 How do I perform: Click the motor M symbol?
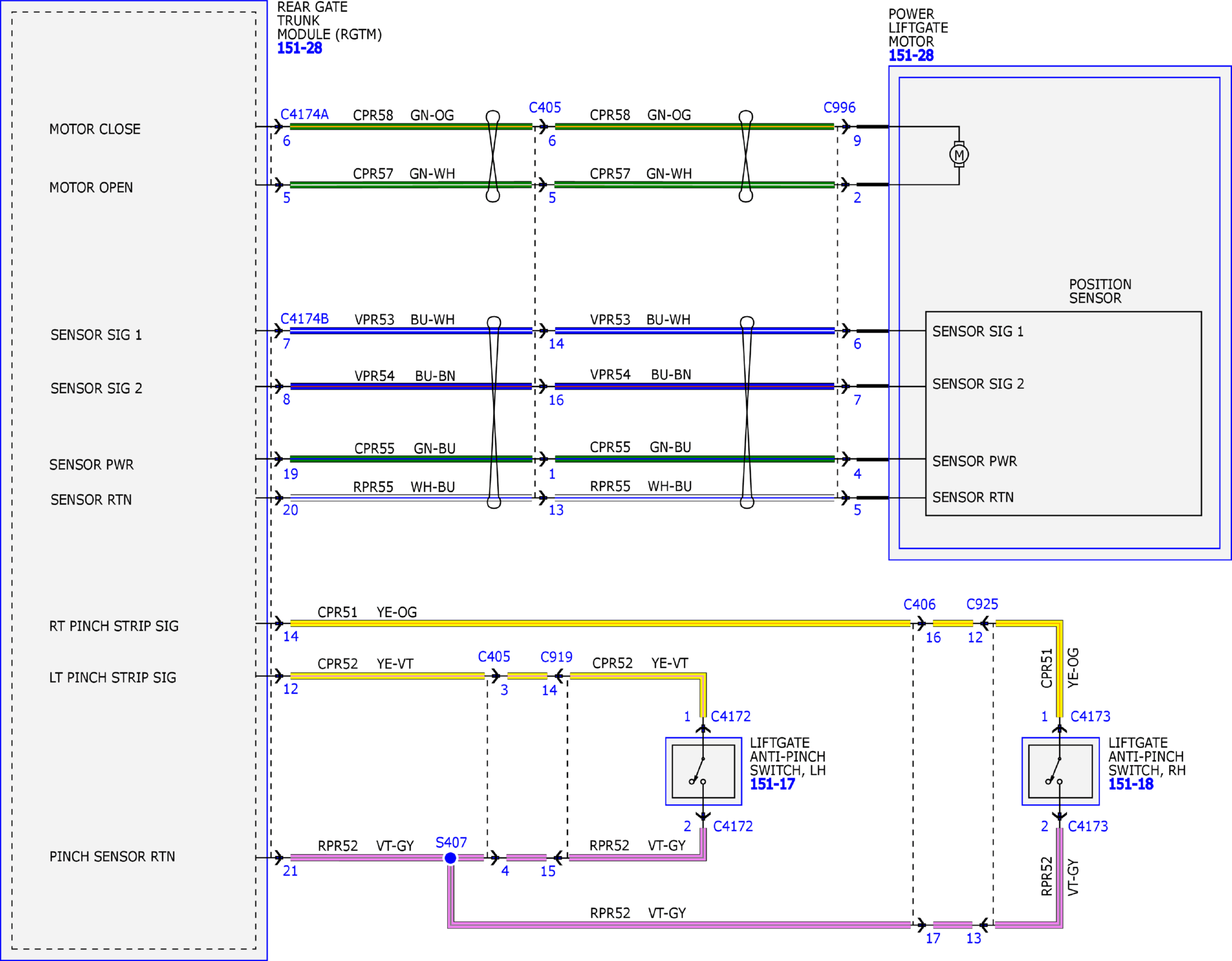point(959,154)
